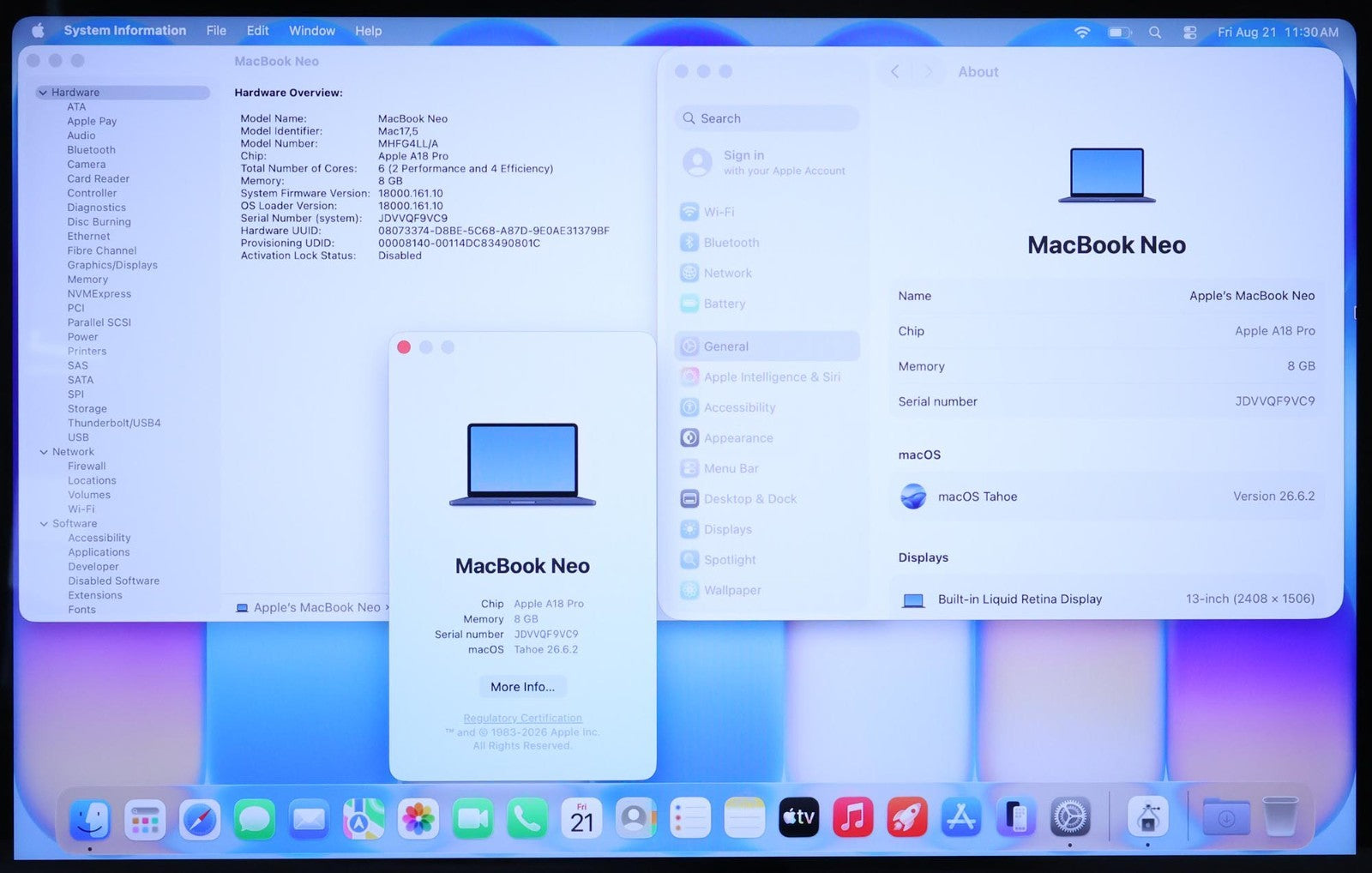
Task: Open the Apple menu
Action: 38,31
